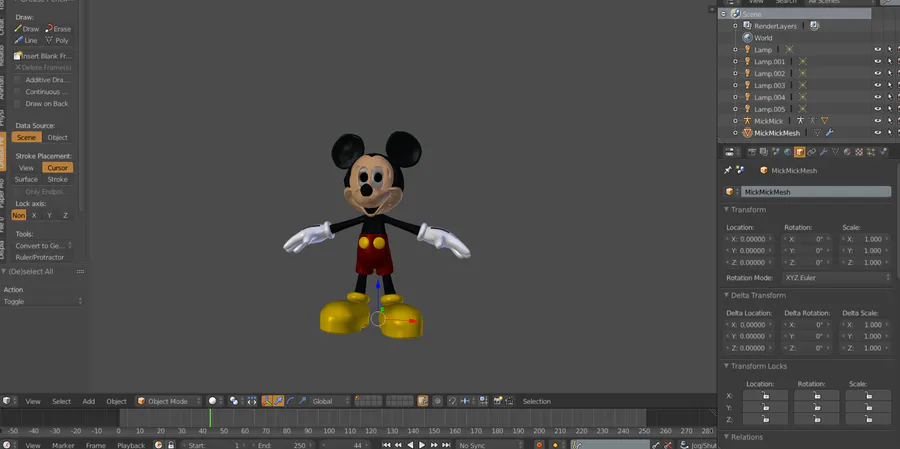900x449 pixels.
Task: Click modifier wrench icon beside MickMickMesh
Action: (x=829, y=133)
